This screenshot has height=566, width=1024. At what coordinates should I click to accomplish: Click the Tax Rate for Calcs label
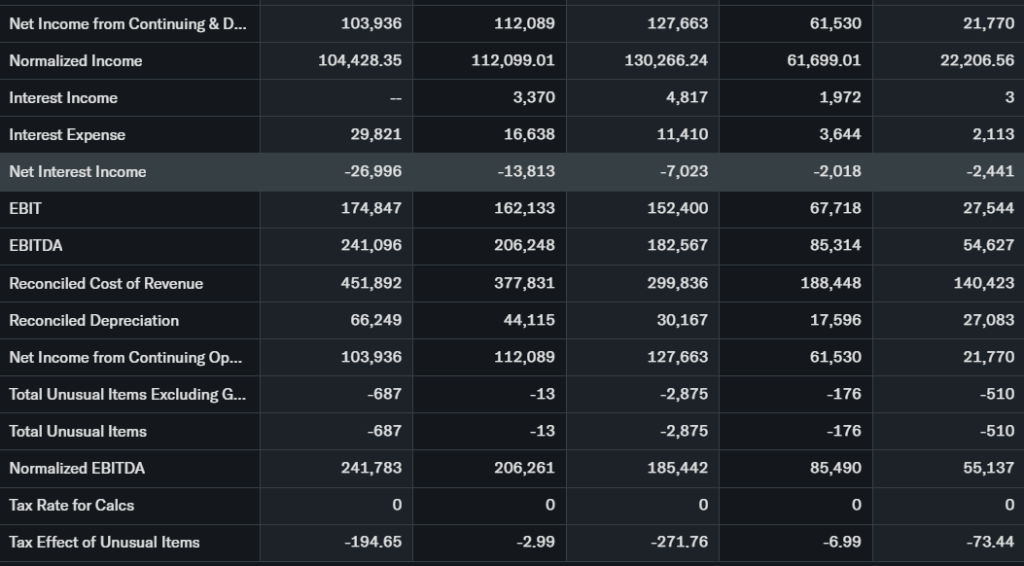[71, 506]
